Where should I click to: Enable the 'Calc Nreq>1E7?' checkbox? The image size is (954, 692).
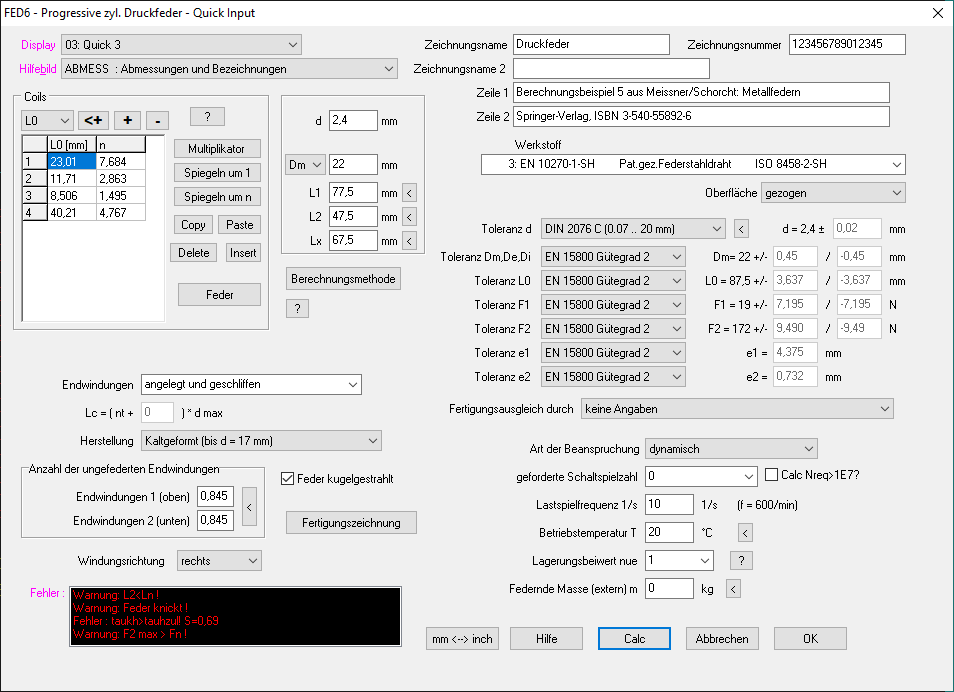772,475
